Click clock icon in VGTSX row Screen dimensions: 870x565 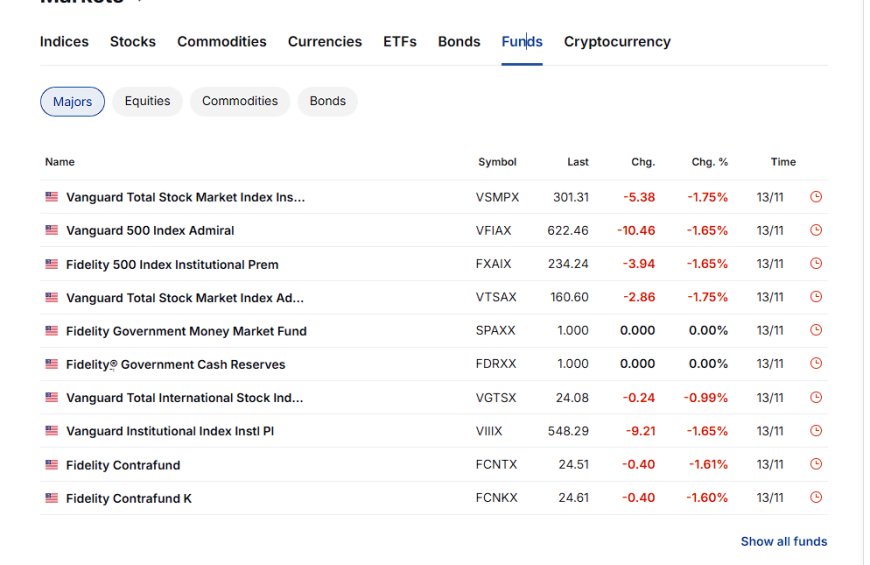click(816, 397)
